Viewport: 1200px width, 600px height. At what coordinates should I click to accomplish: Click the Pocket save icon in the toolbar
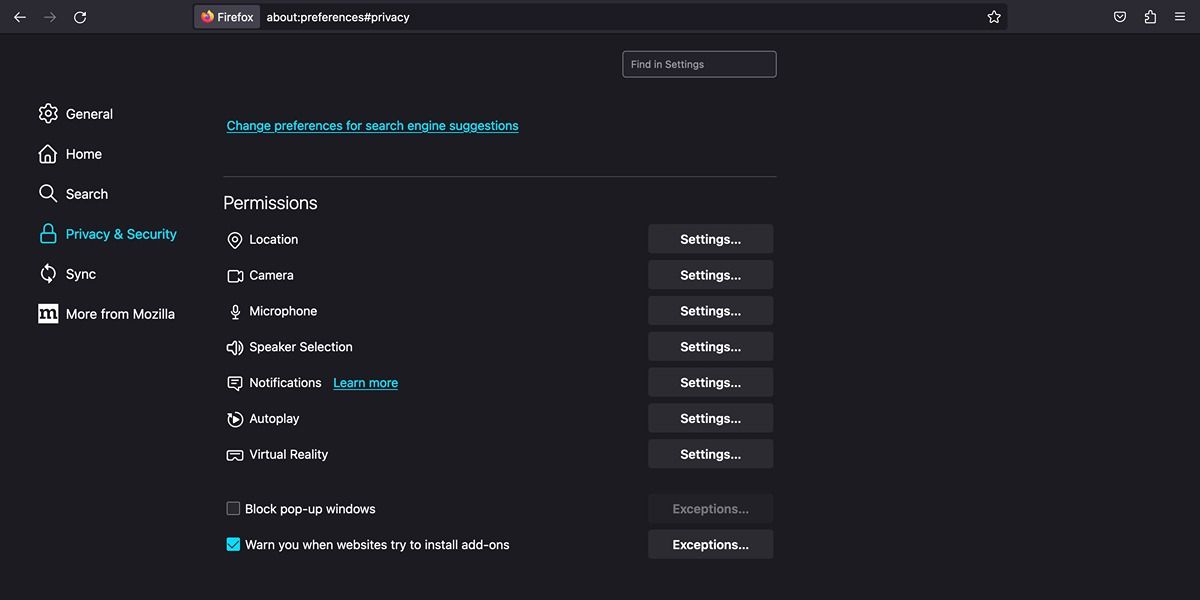(1120, 16)
